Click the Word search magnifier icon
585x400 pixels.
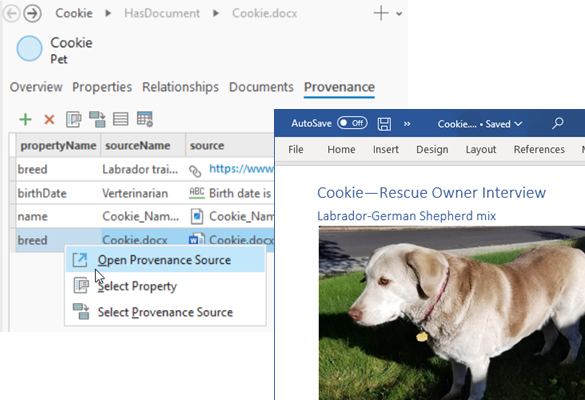click(x=558, y=123)
